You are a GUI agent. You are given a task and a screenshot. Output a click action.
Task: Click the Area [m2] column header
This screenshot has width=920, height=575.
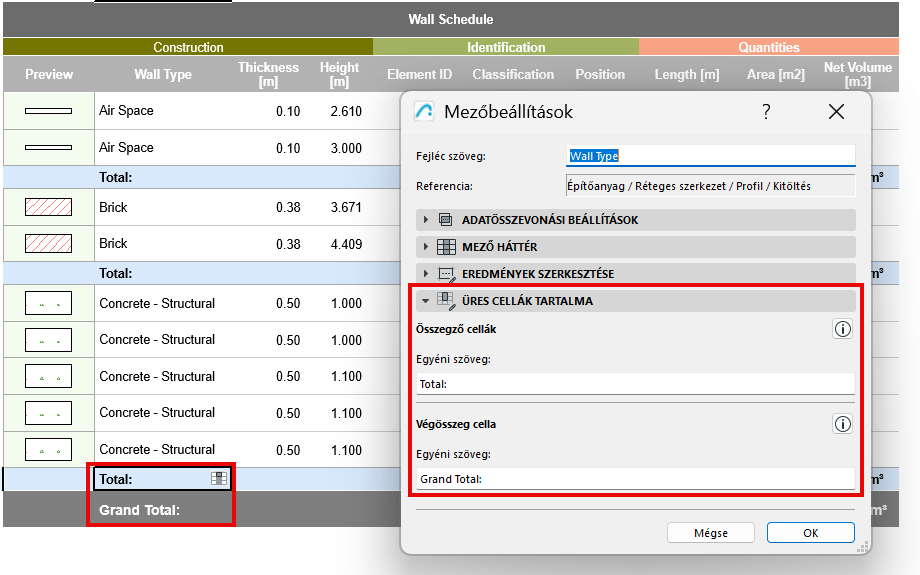(x=776, y=75)
